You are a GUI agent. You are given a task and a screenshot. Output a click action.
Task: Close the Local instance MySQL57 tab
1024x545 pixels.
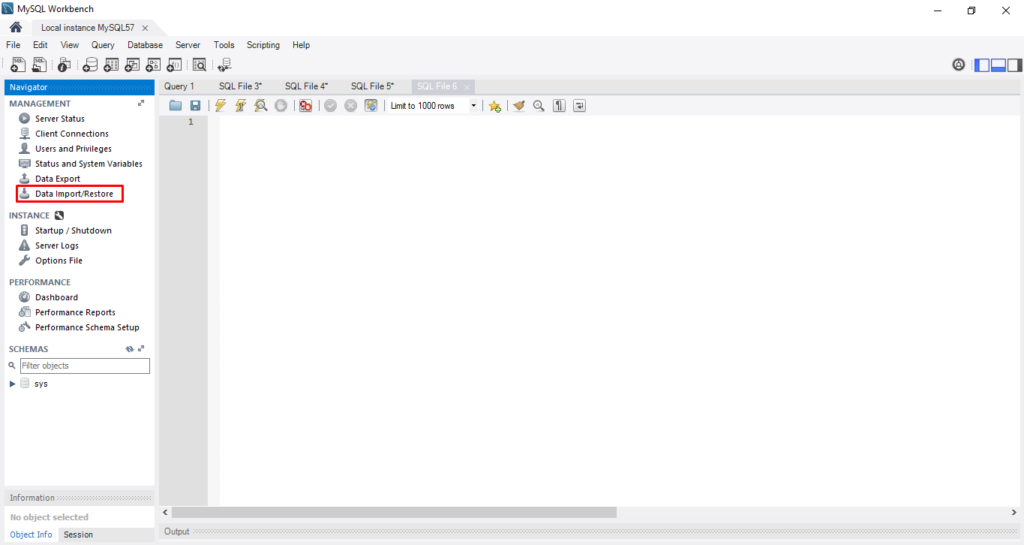(x=145, y=28)
